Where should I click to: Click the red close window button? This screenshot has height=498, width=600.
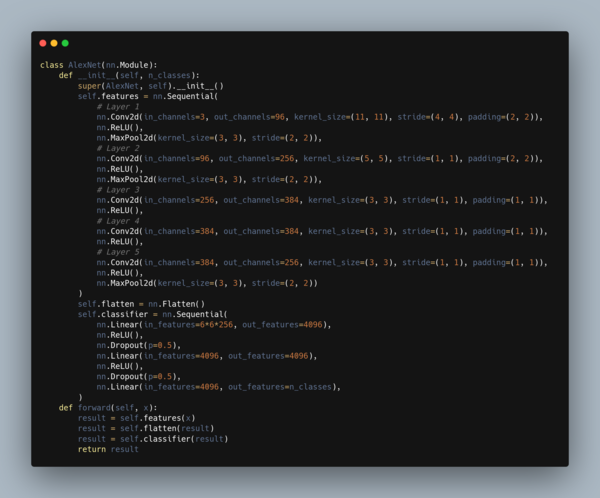click(x=43, y=43)
